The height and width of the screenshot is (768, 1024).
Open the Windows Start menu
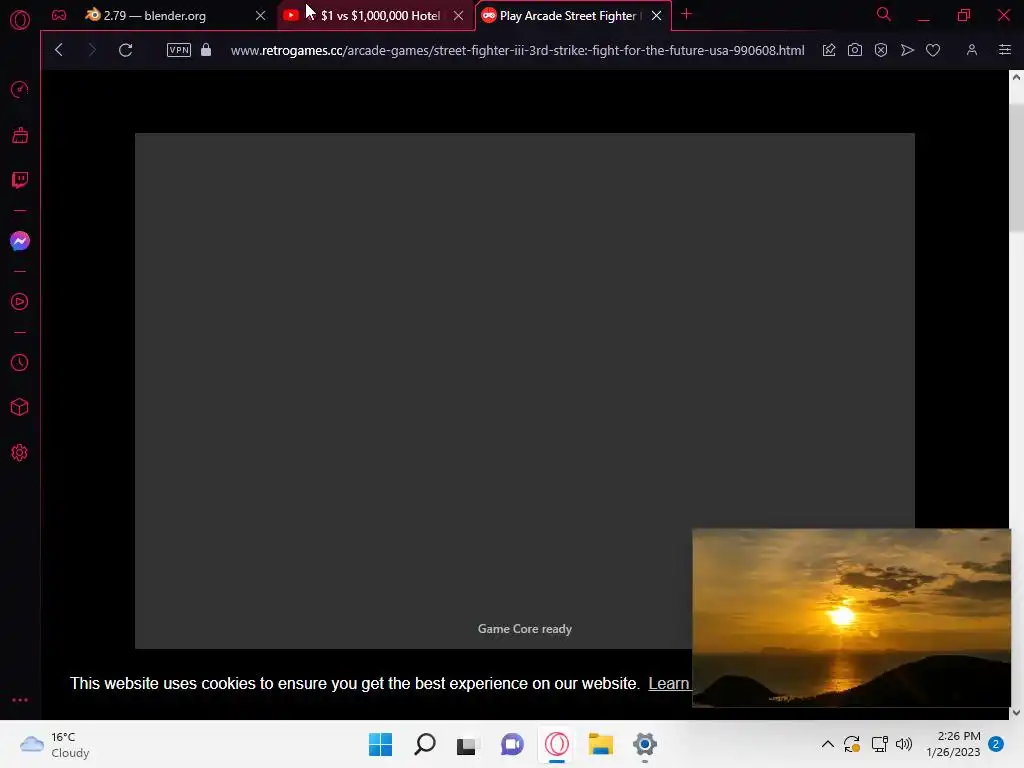point(380,744)
